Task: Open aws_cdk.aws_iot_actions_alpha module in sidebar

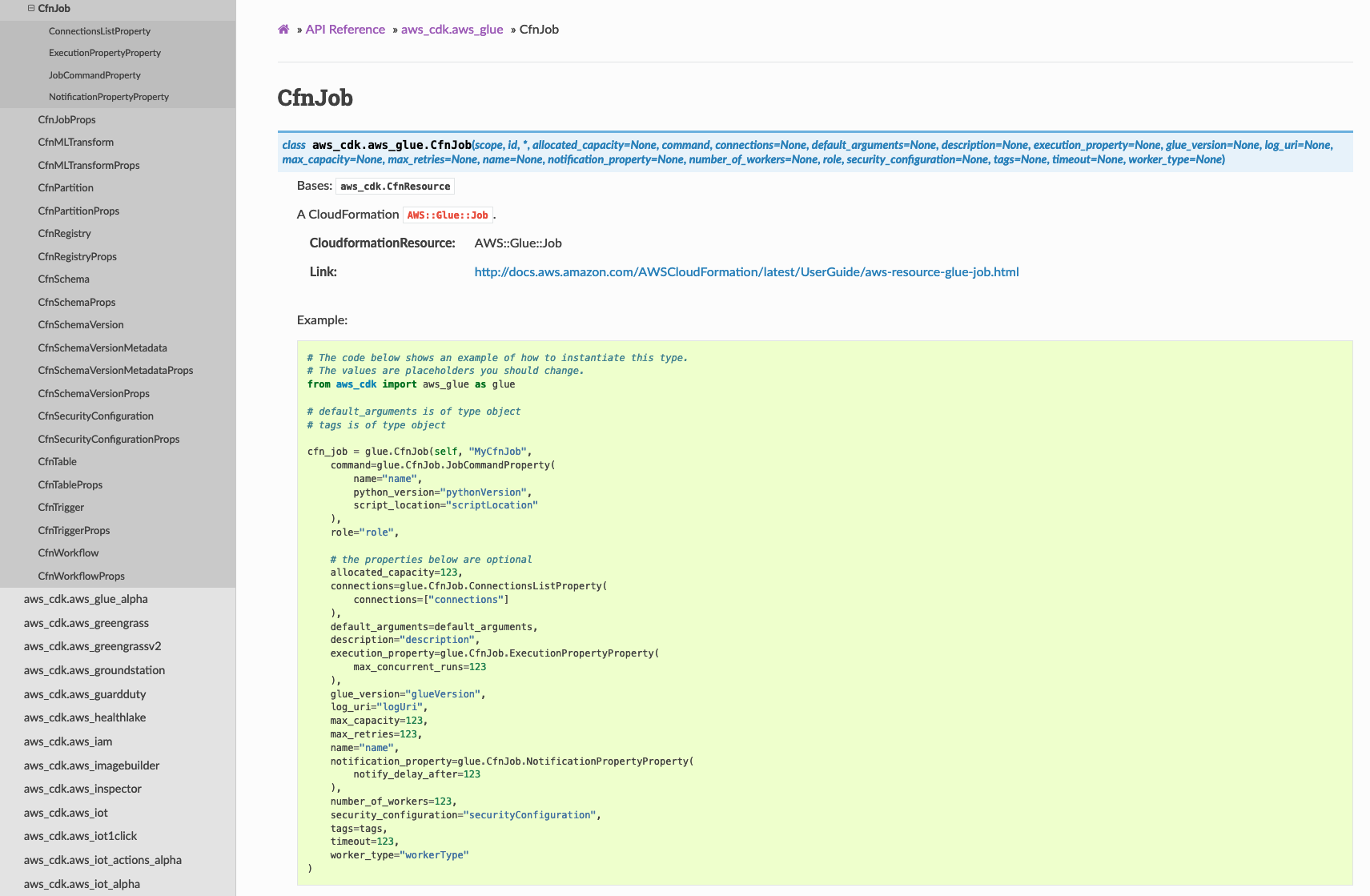Action: (x=102, y=860)
